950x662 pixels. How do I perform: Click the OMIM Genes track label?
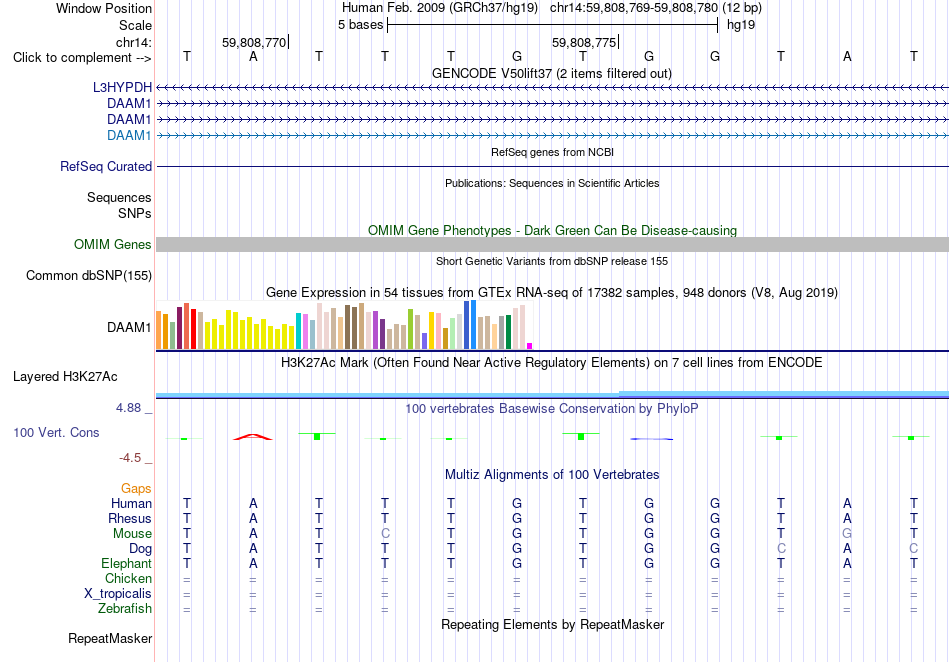[113, 244]
